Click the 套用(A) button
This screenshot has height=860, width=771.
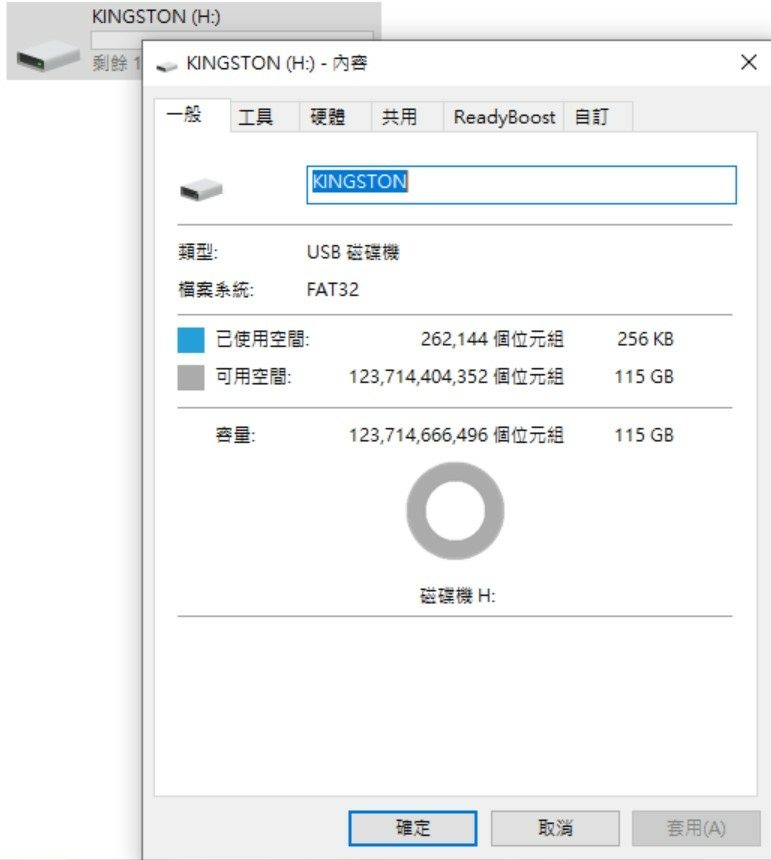point(696,828)
